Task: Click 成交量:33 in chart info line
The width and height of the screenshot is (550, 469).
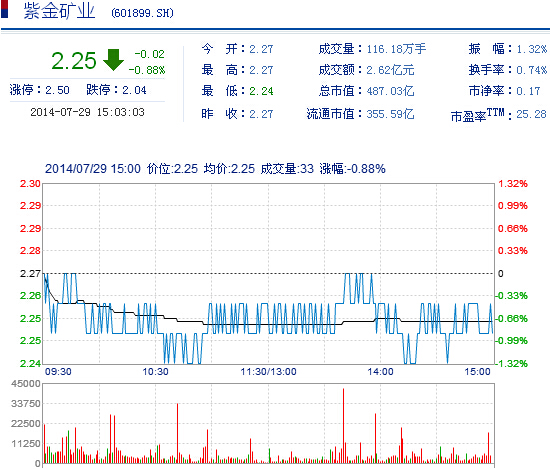Action: coord(287,169)
